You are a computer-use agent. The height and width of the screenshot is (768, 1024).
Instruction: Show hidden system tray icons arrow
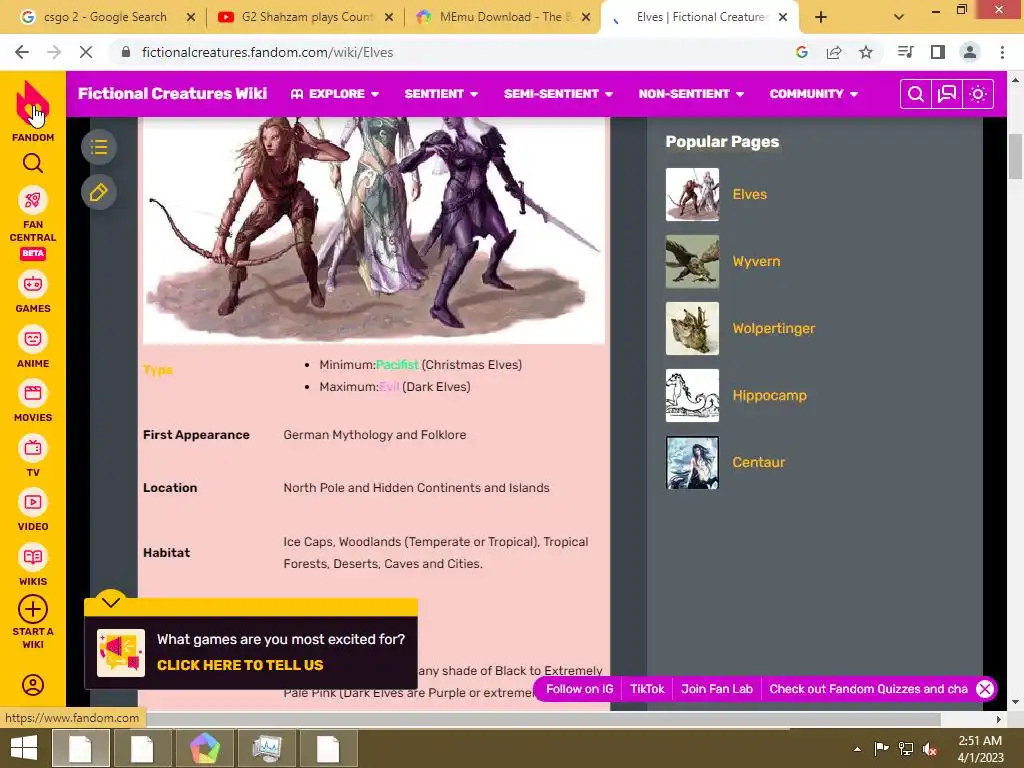[857, 749]
